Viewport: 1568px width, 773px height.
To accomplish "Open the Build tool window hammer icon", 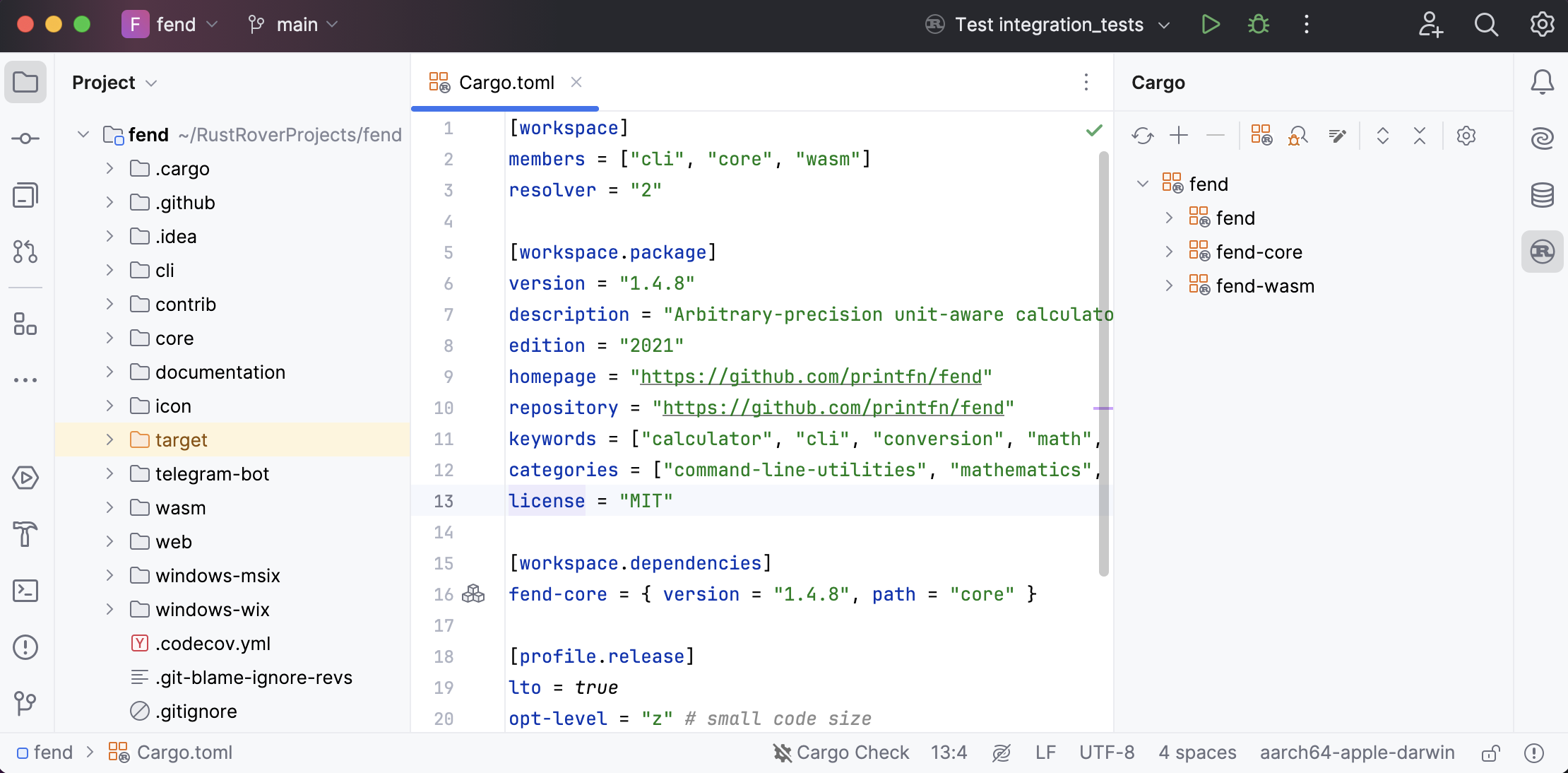I will 25,535.
